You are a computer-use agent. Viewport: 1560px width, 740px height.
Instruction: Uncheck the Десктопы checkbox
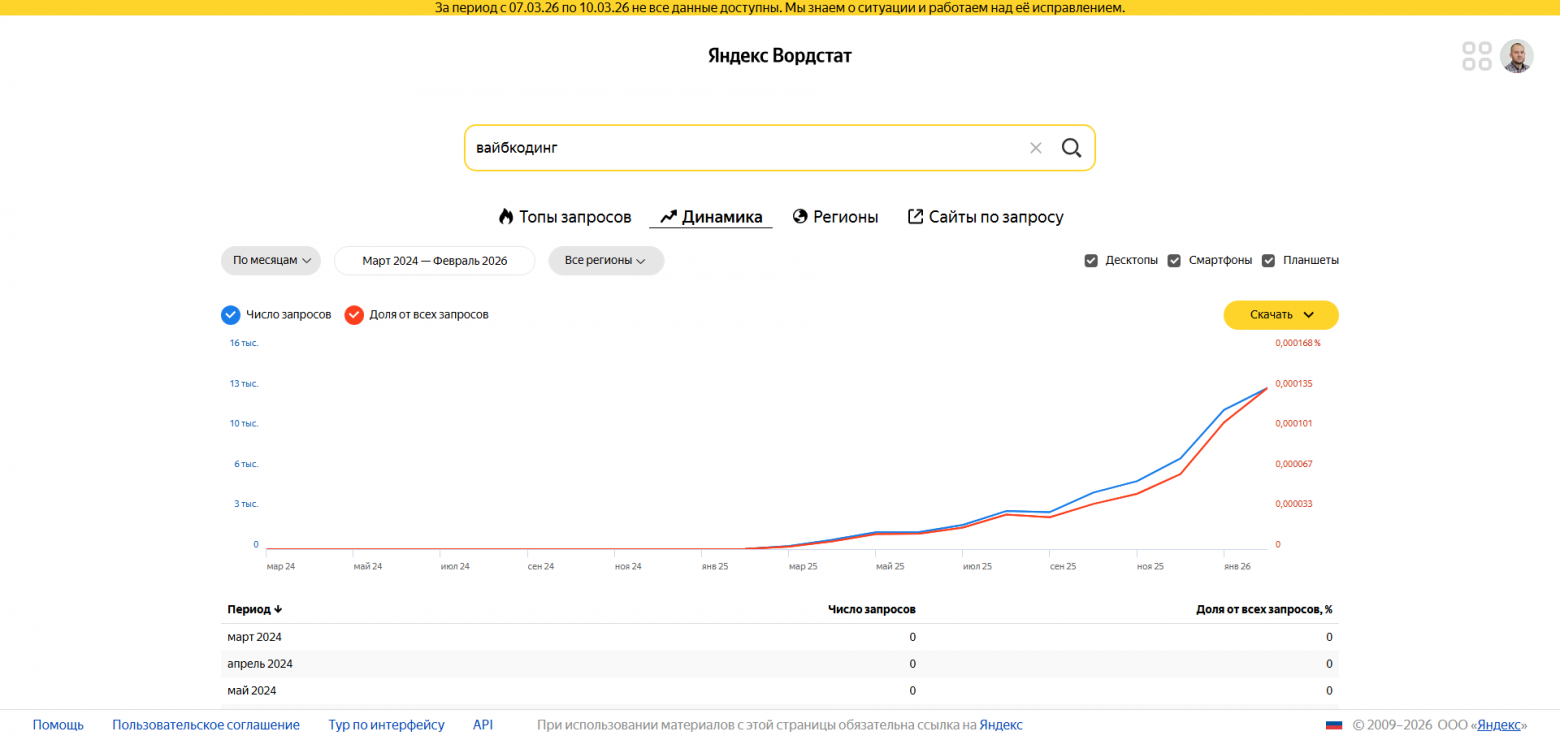coord(1091,261)
